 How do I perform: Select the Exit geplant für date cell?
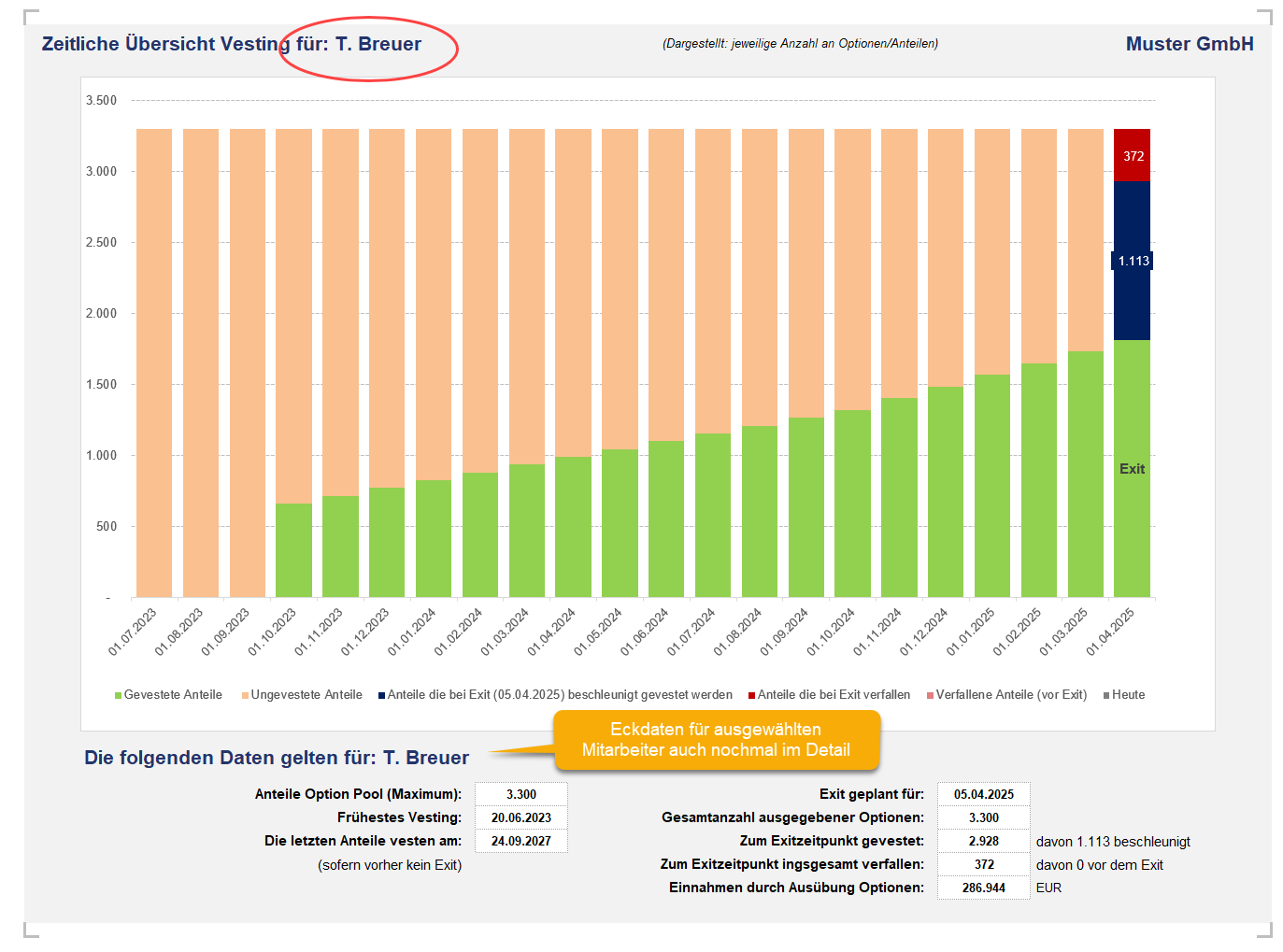click(983, 794)
